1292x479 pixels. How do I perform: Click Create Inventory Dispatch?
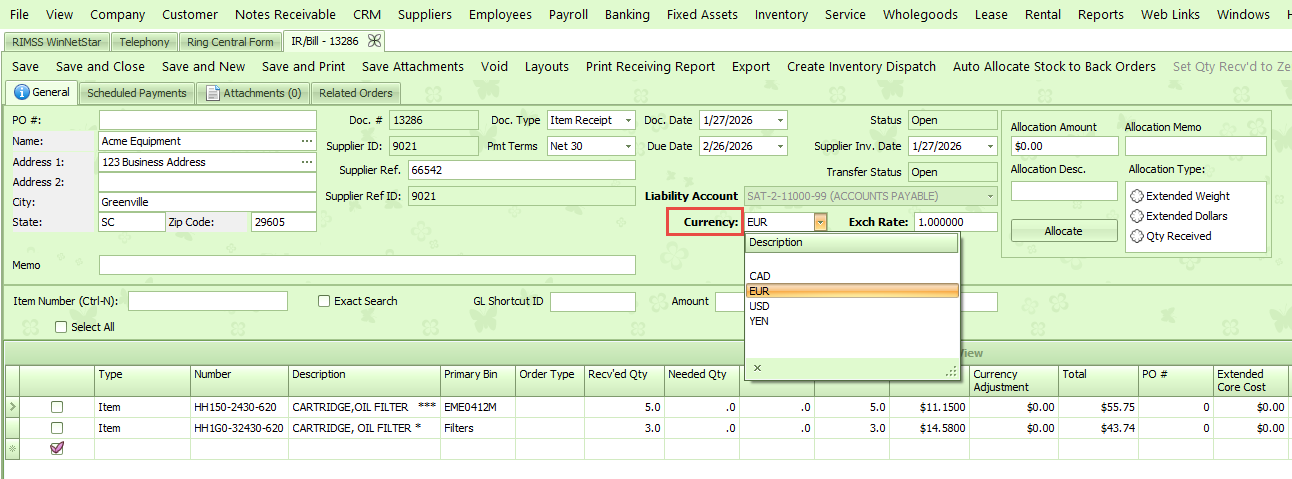[862, 67]
